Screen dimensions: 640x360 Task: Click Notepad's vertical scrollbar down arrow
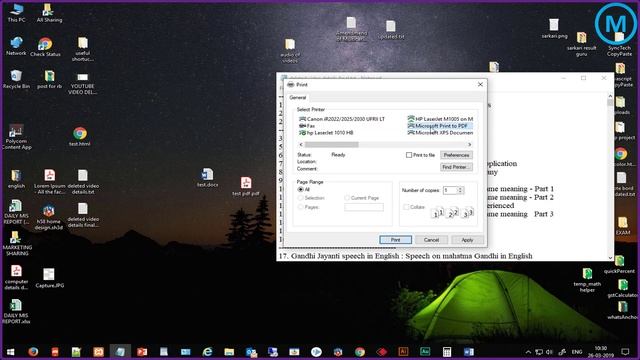point(610,258)
